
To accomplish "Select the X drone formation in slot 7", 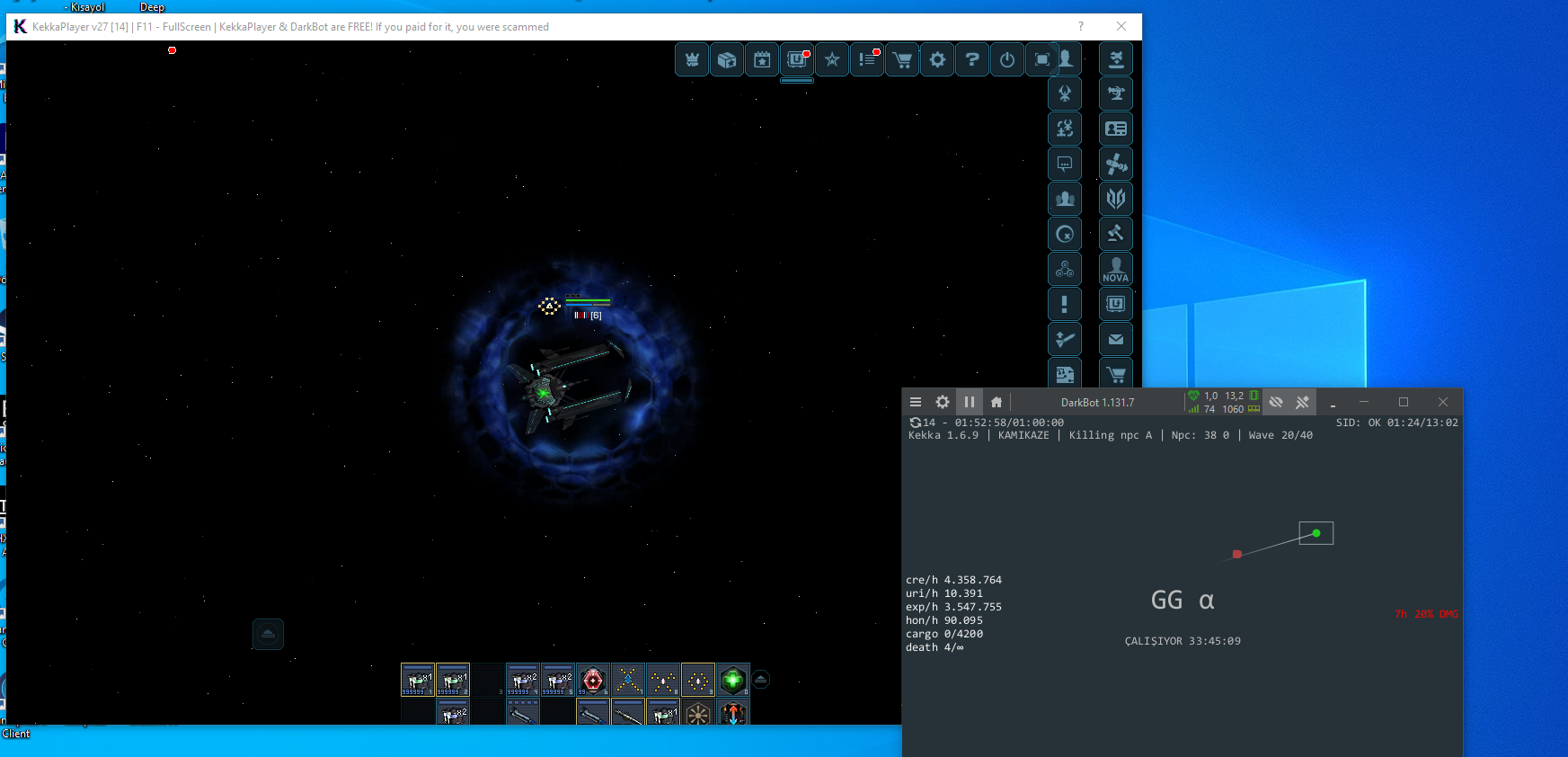I will [x=628, y=680].
